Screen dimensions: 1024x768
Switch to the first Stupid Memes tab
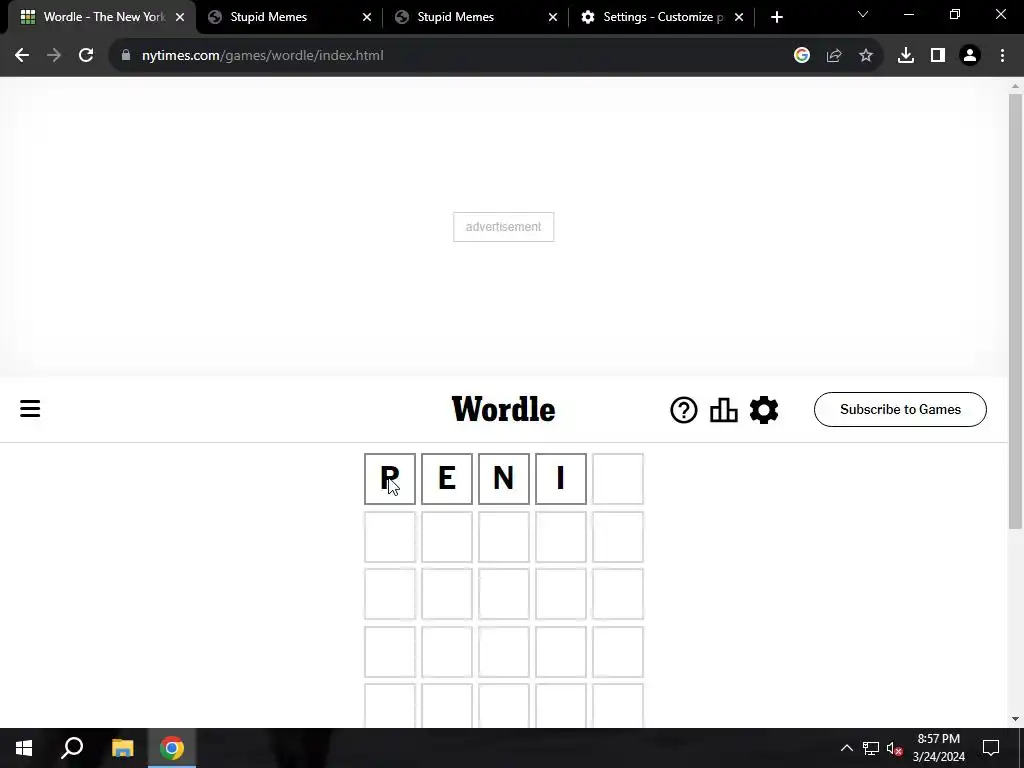pos(288,17)
